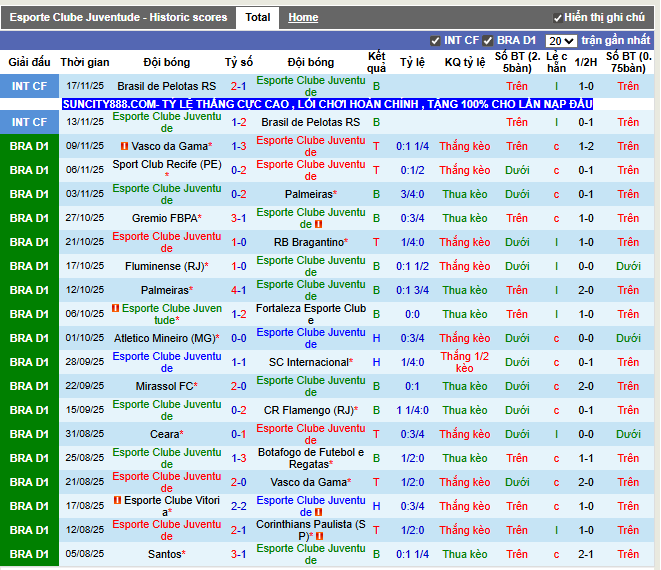The width and height of the screenshot is (661, 570).
Task: Click red card icon next to Gremio FBPA opponent 27/10/25
Action: [319, 224]
